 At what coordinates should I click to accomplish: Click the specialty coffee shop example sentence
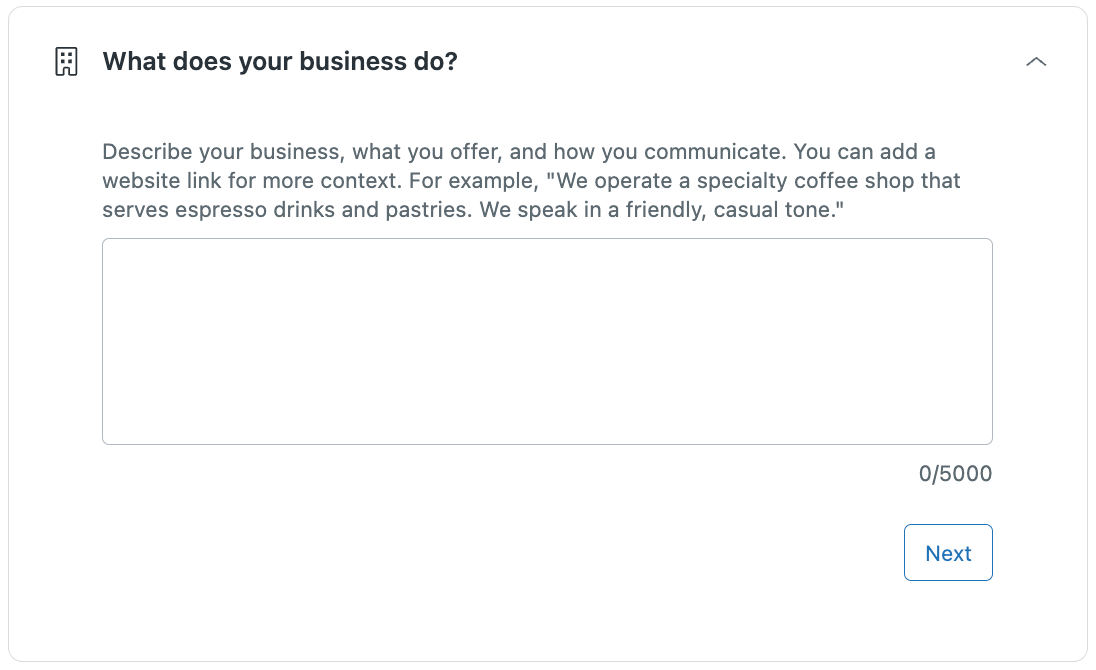[758, 182]
